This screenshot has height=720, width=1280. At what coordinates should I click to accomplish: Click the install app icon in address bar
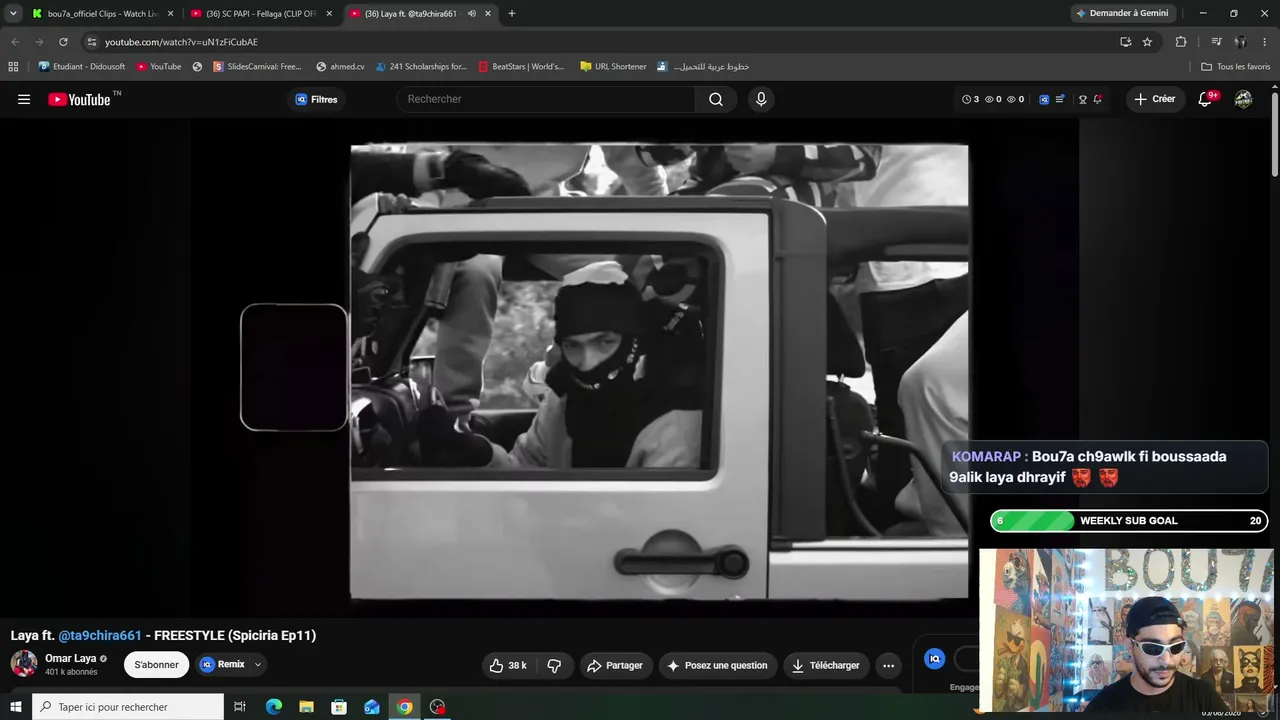point(1125,42)
